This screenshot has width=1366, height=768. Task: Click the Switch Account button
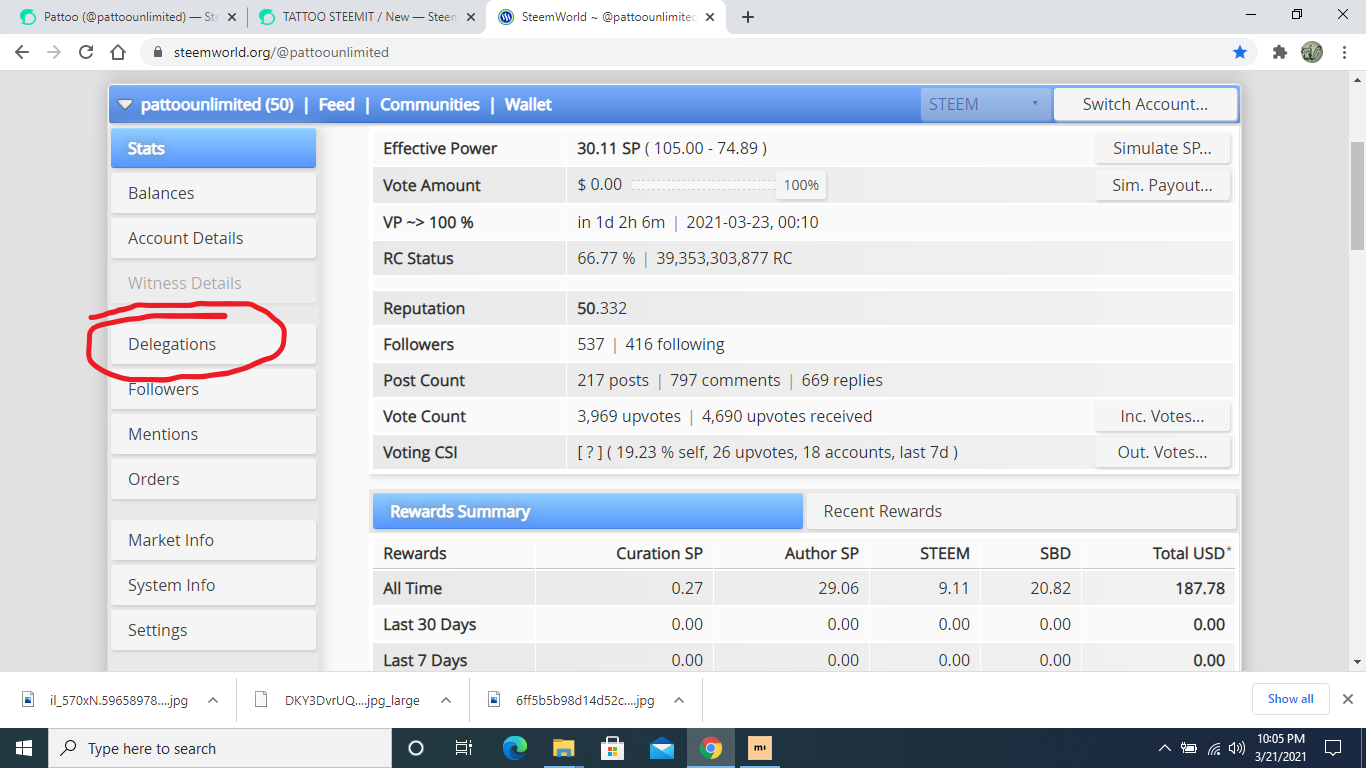[x=1145, y=104]
